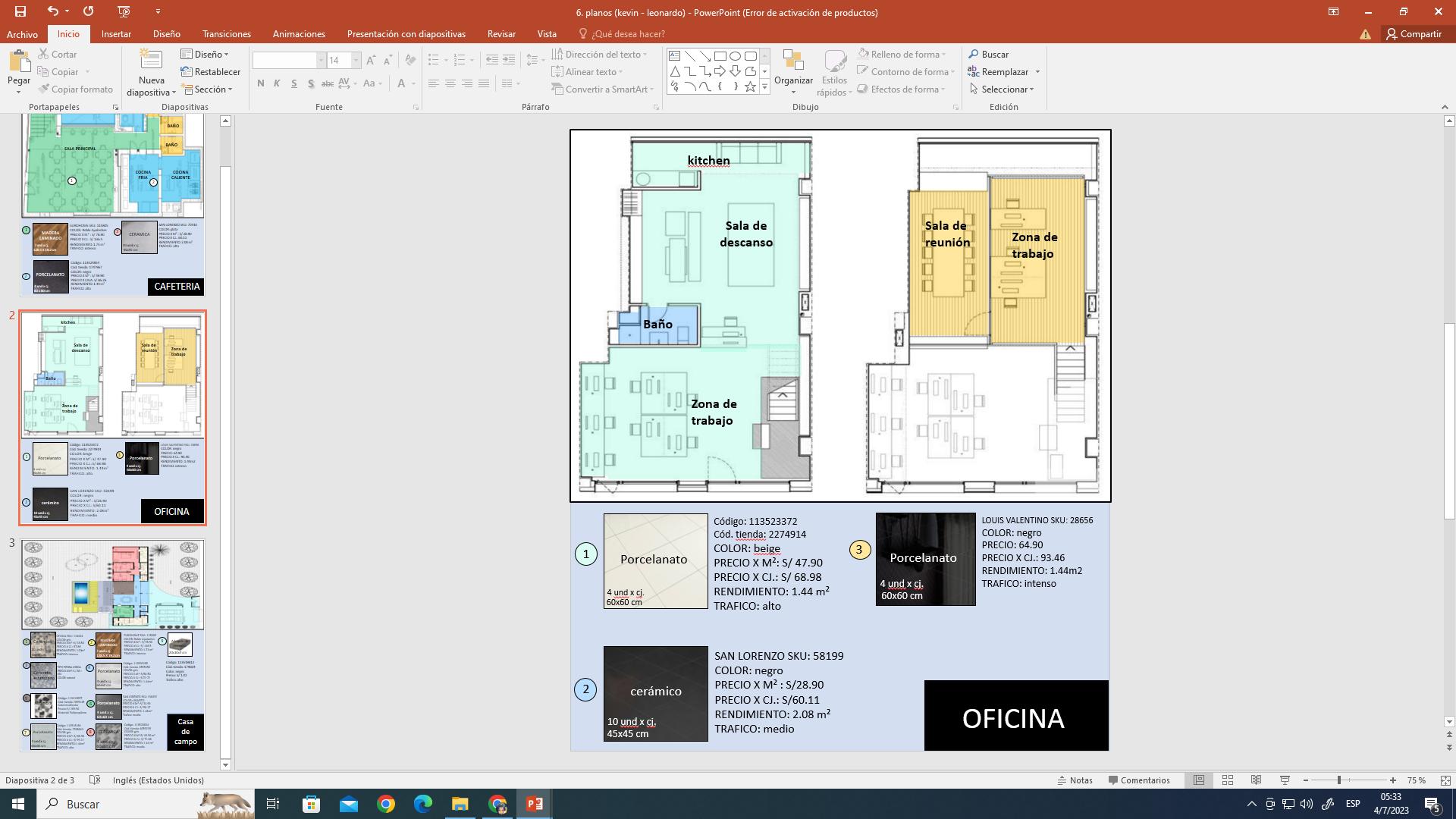Viewport: 1456px width, 819px height.
Task: Start slideshow from status bar icon
Action: click(x=1285, y=780)
